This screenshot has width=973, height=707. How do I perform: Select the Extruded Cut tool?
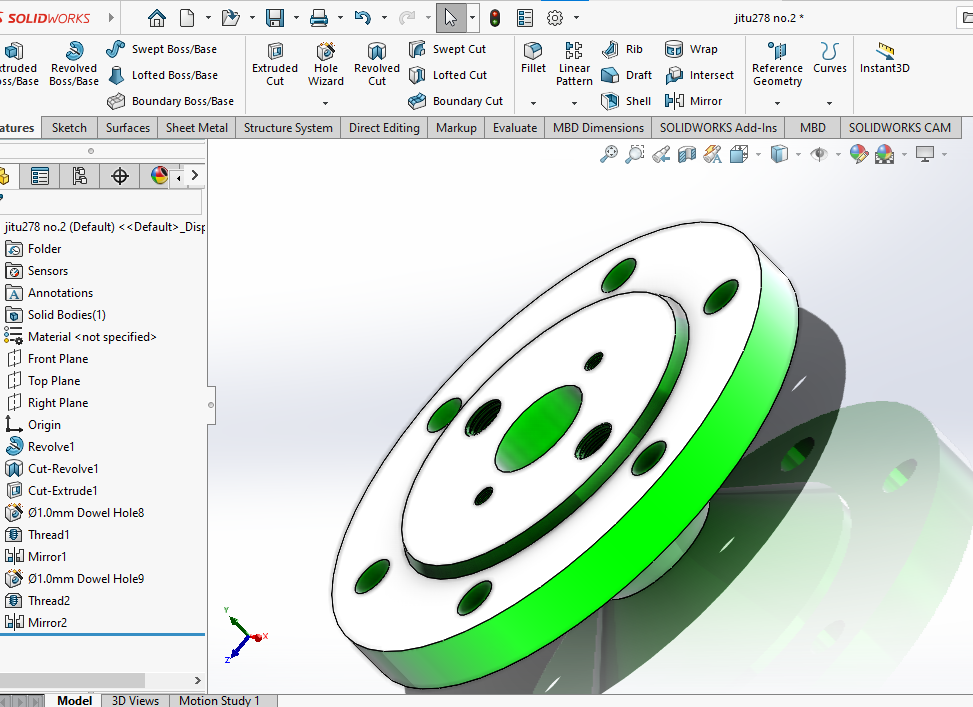click(275, 64)
